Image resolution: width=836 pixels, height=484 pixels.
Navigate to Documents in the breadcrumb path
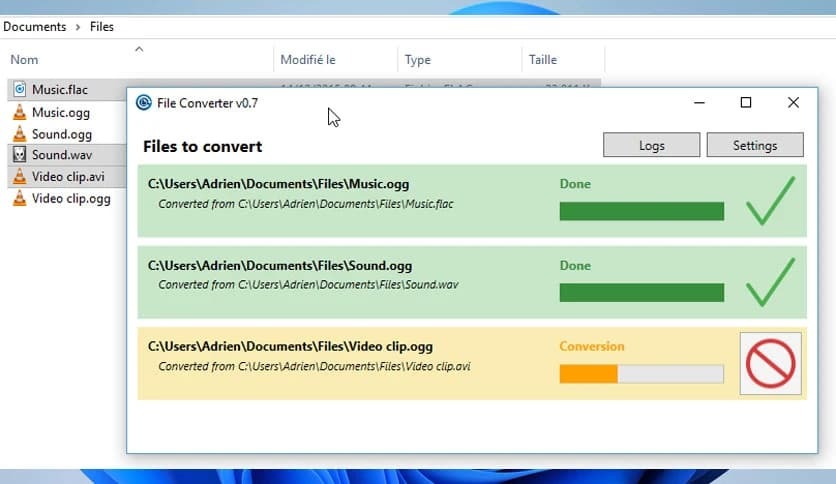(34, 27)
